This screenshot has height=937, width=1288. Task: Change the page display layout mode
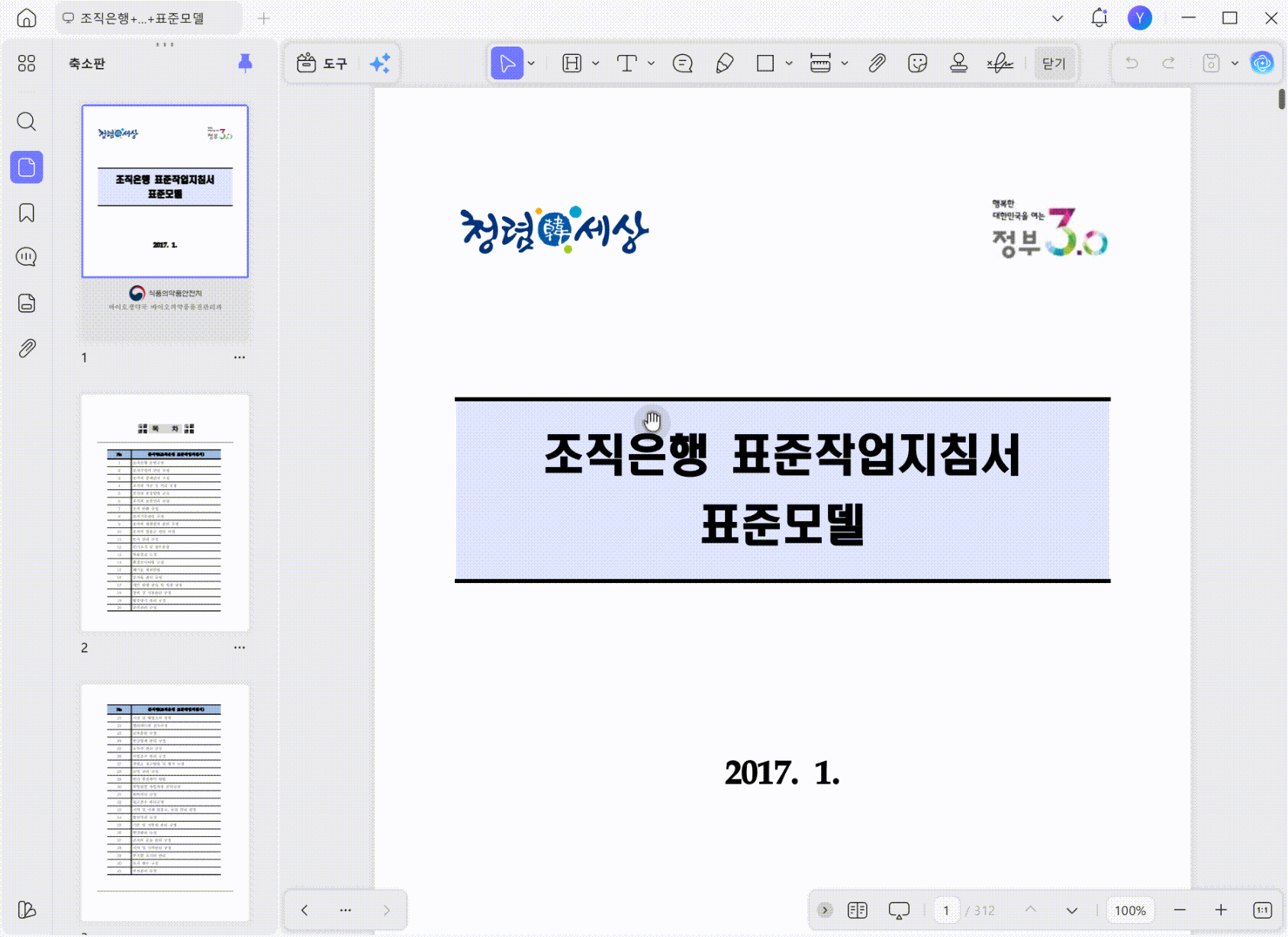click(858, 910)
